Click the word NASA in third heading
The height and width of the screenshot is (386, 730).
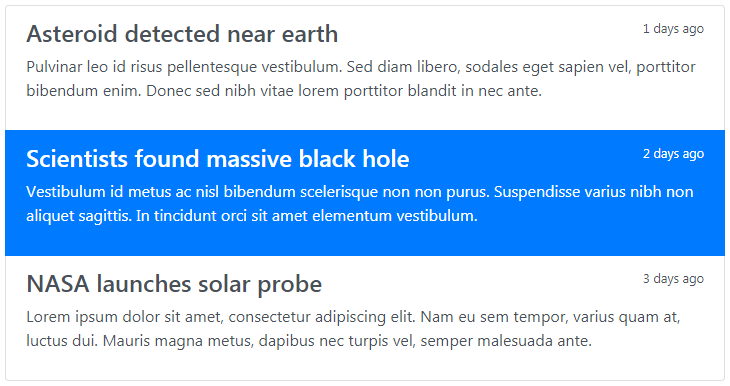point(58,284)
